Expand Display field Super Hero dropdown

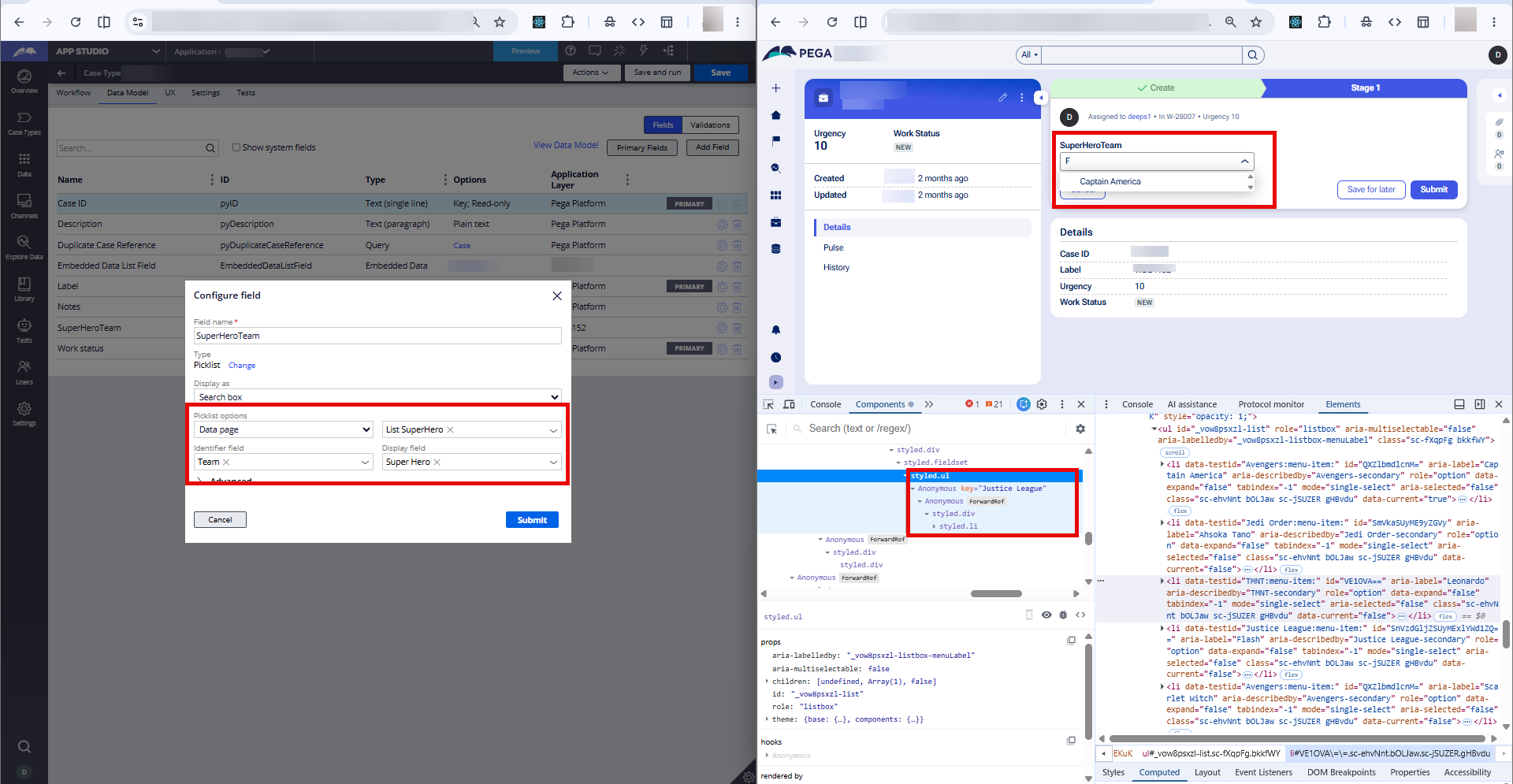(553, 463)
